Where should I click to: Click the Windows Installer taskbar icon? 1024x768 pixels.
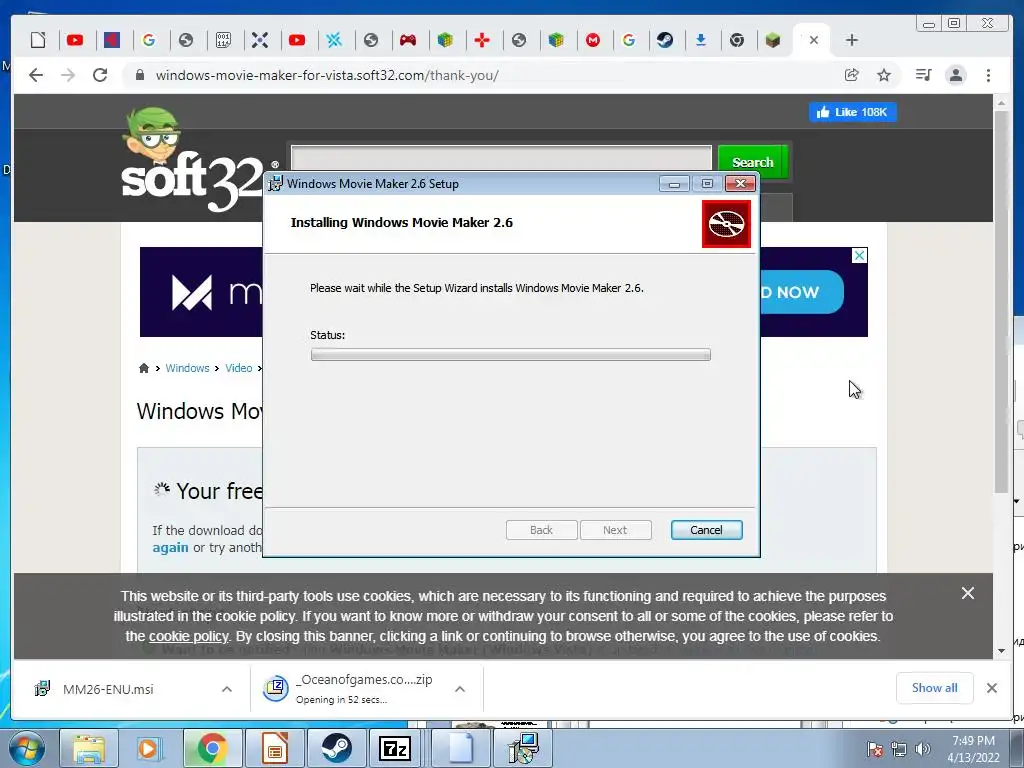[x=522, y=748]
